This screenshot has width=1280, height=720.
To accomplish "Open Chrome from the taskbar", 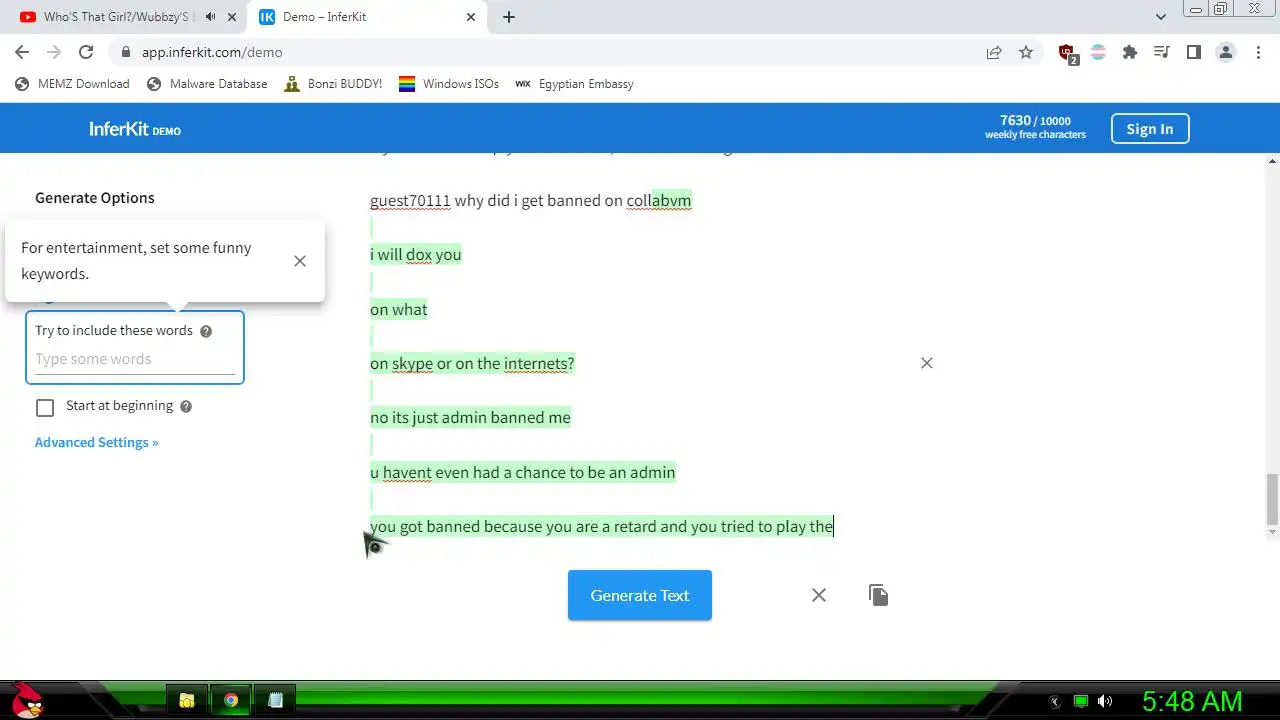I will (231, 701).
